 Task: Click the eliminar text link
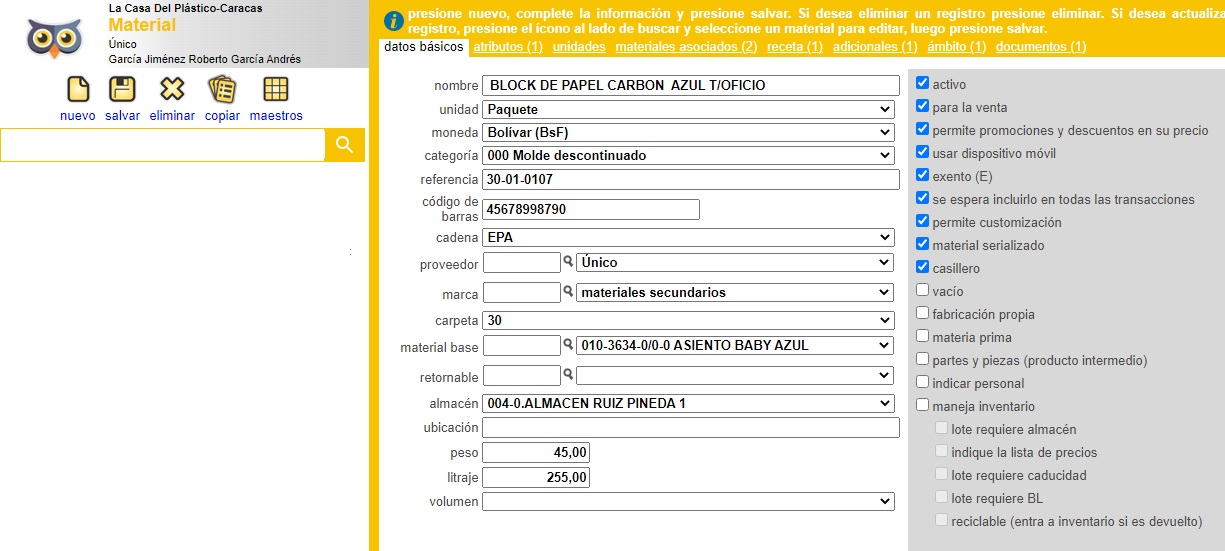pos(172,116)
